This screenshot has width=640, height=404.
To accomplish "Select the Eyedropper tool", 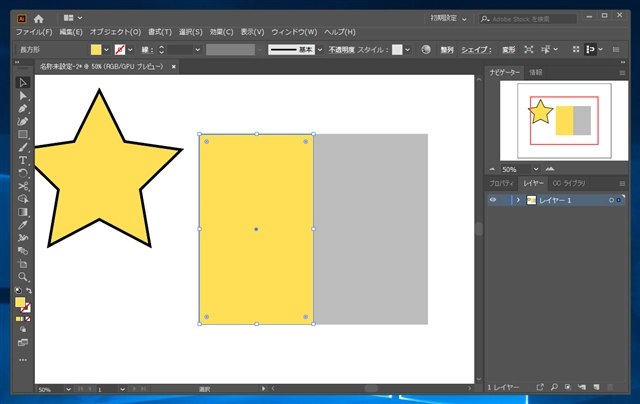I will [23, 225].
